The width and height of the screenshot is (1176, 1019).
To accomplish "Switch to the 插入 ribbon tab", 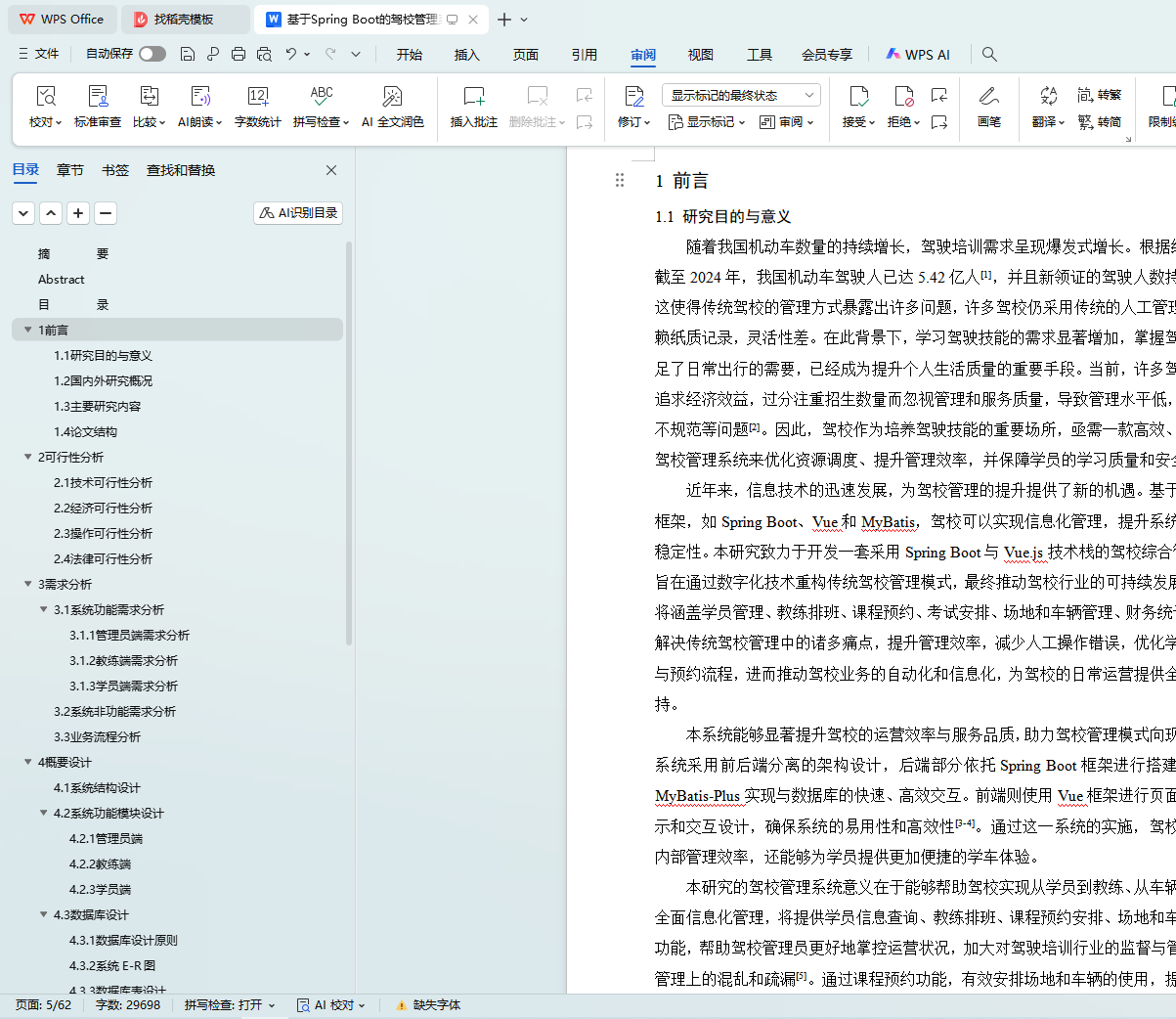I will point(467,55).
